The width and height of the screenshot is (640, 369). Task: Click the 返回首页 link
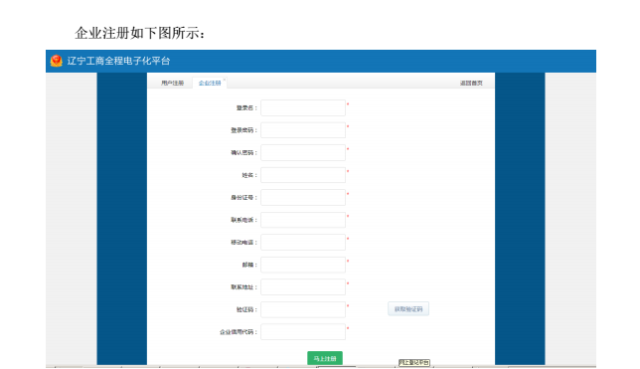pos(471,83)
